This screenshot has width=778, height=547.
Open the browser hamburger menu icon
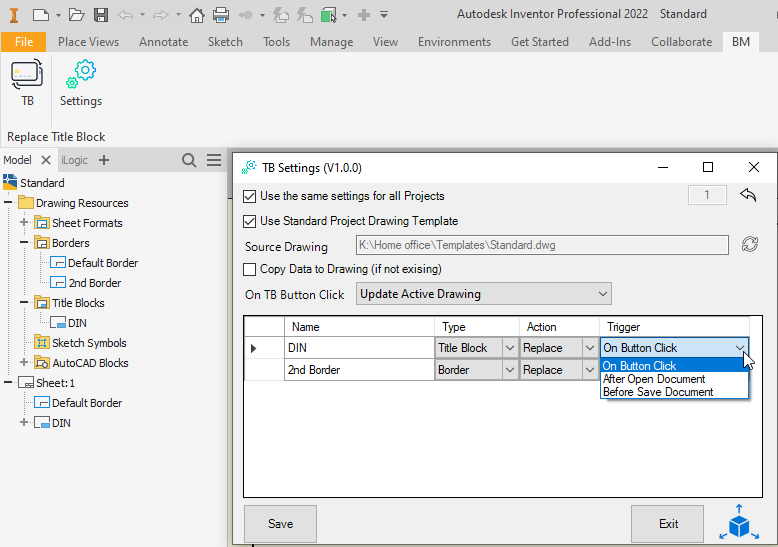tap(214, 160)
